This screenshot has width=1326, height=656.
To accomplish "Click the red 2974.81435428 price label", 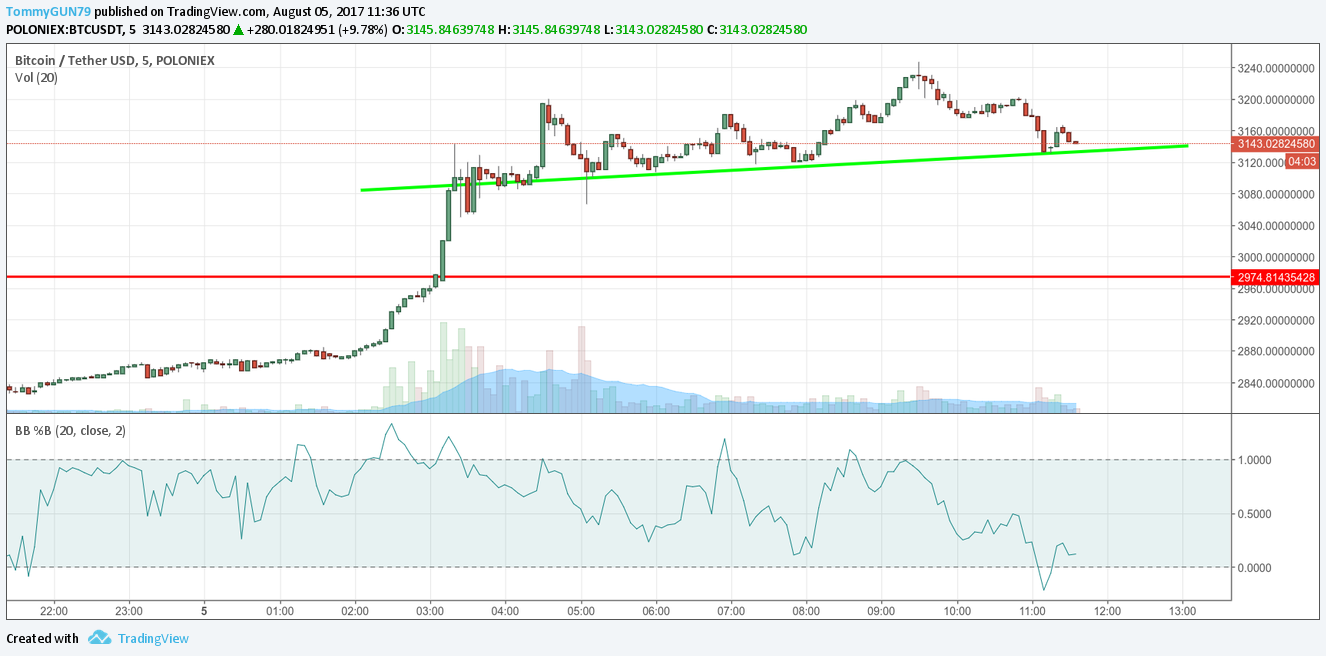I will pos(1277,277).
